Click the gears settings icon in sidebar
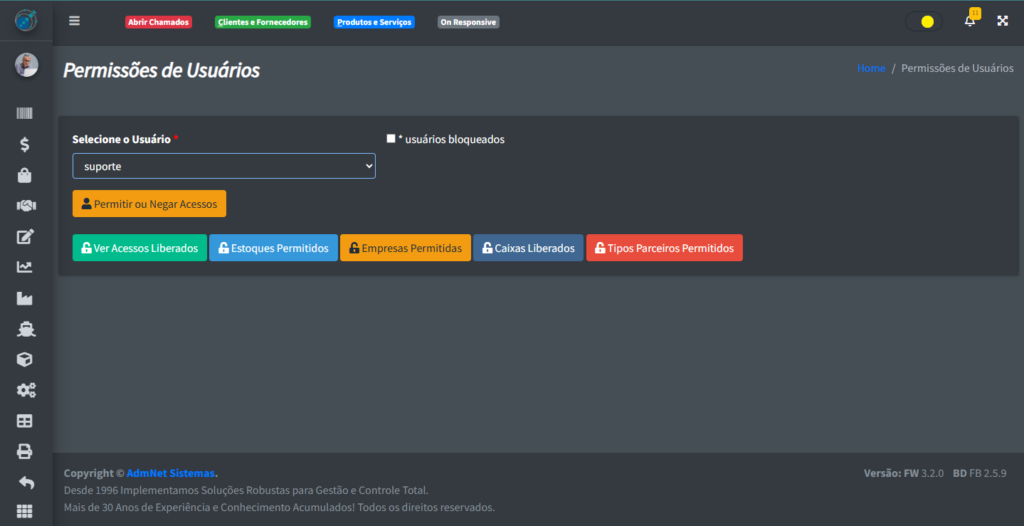Image resolution: width=1024 pixels, height=526 pixels. [25, 390]
